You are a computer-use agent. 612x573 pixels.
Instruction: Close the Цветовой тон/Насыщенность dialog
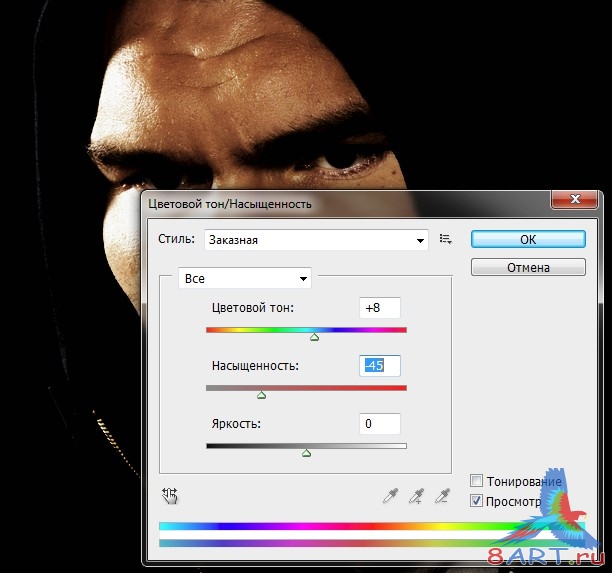coord(574,199)
